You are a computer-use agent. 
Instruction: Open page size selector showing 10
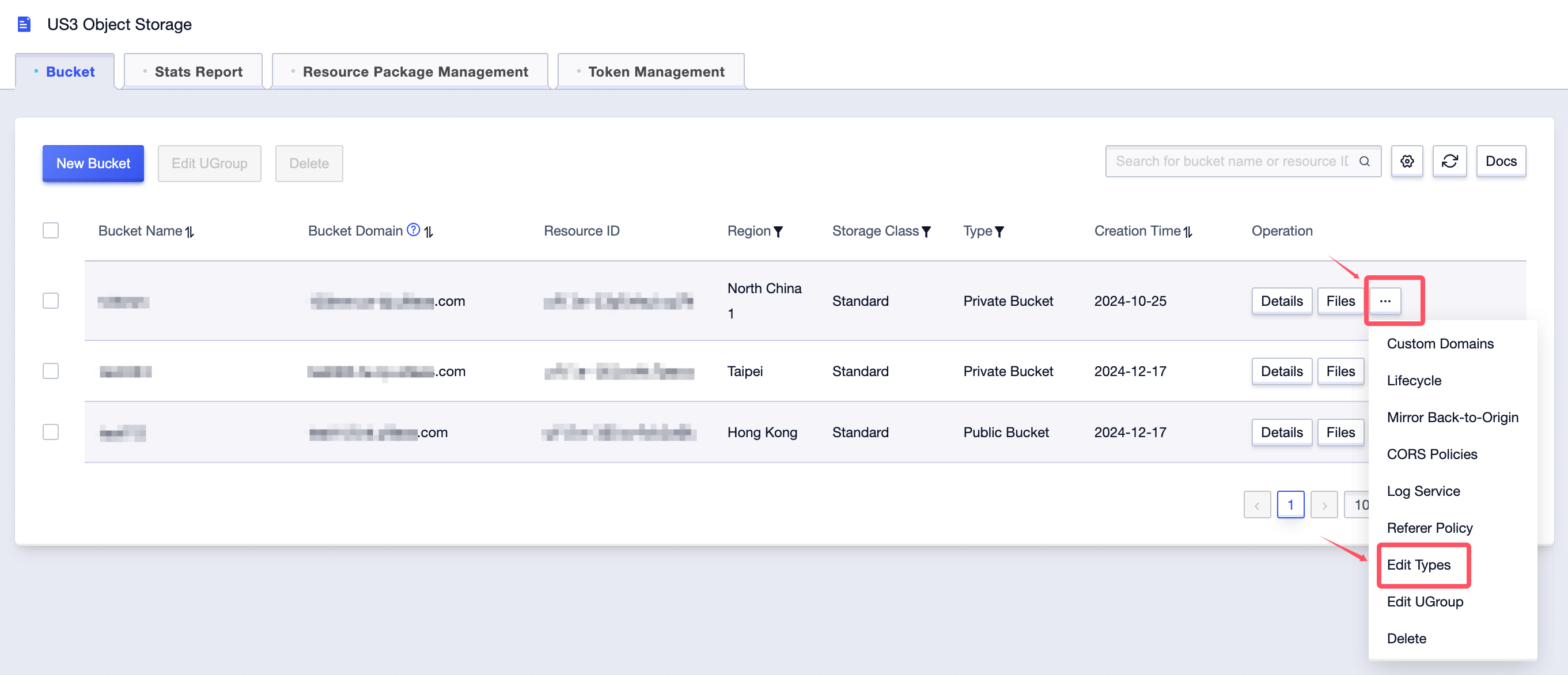coord(1357,505)
